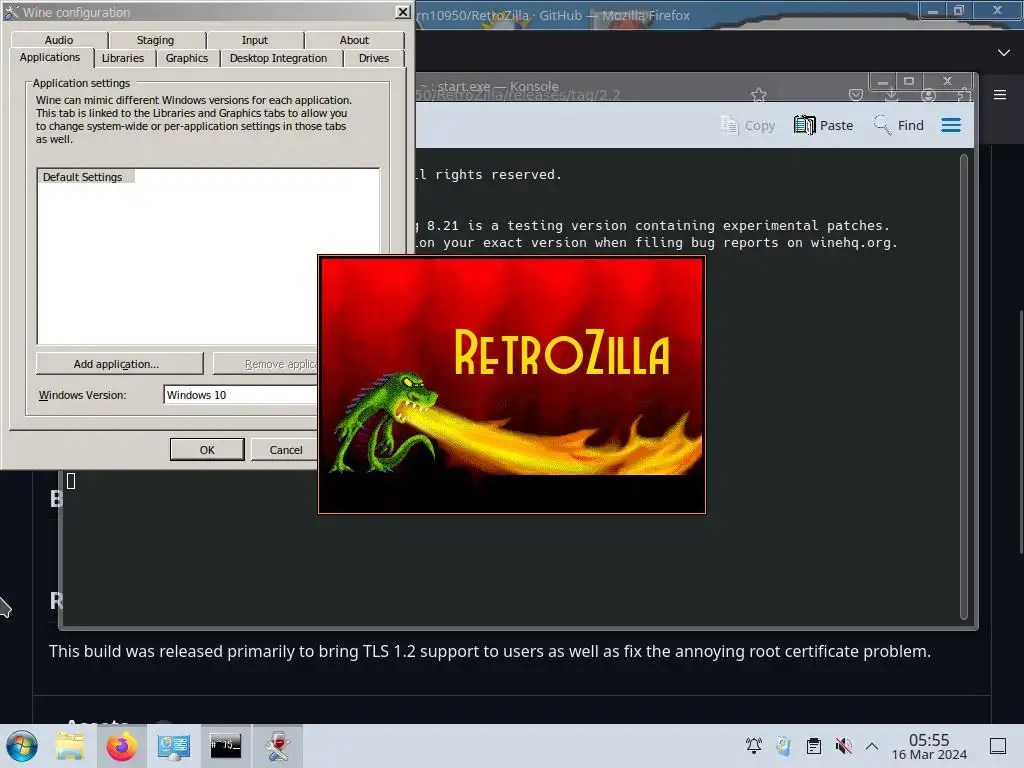Open the Input tab
The width and height of the screenshot is (1024, 768).
pyautogui.click(x=255, y=40)
